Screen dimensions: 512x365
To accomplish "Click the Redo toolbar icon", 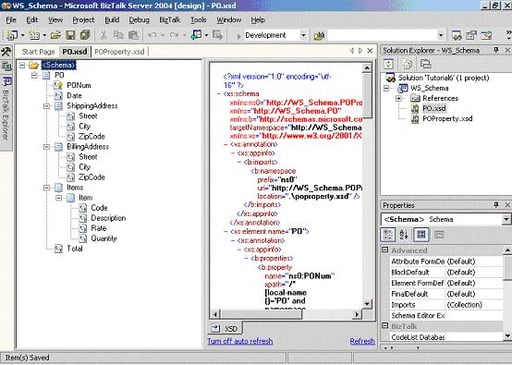I will click(x=174, y=35).
